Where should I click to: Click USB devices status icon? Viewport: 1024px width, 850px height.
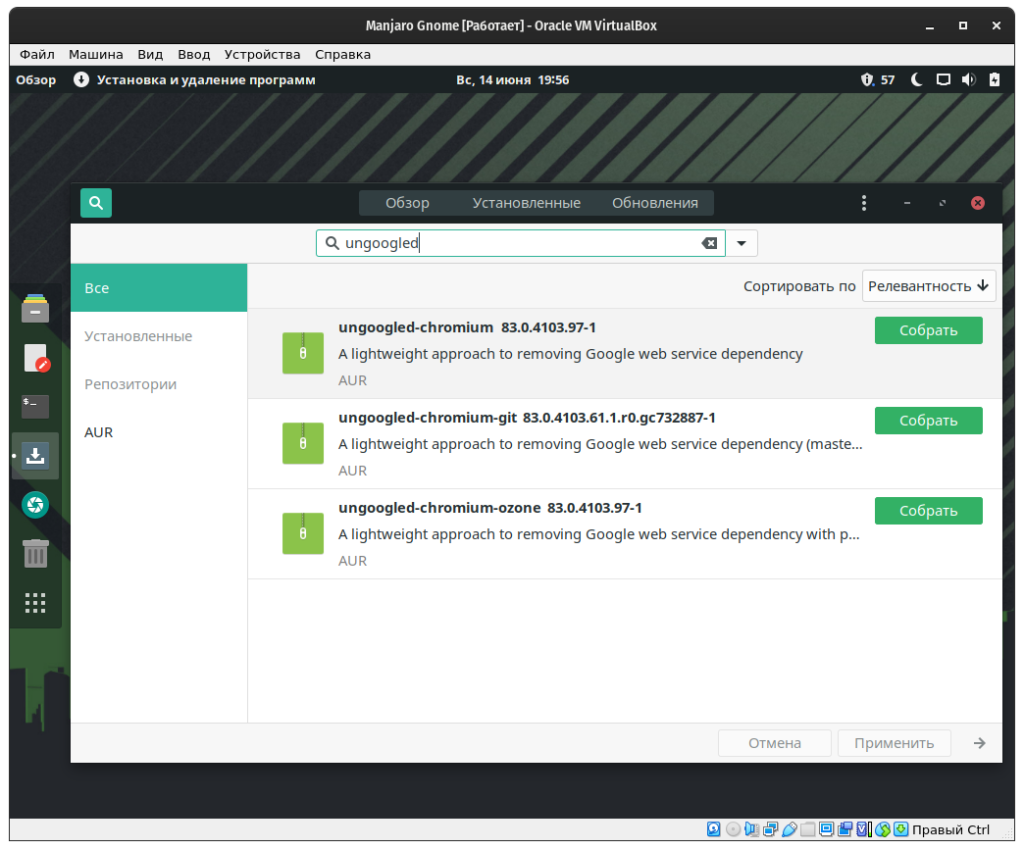(789, 829)
